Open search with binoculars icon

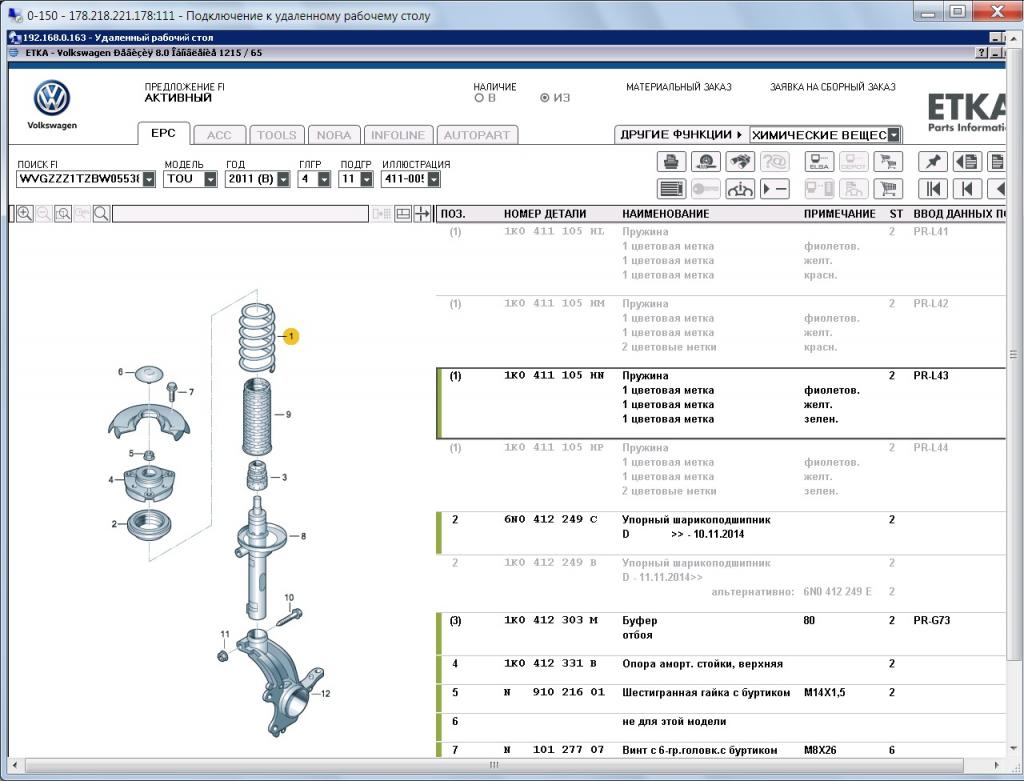740,161
